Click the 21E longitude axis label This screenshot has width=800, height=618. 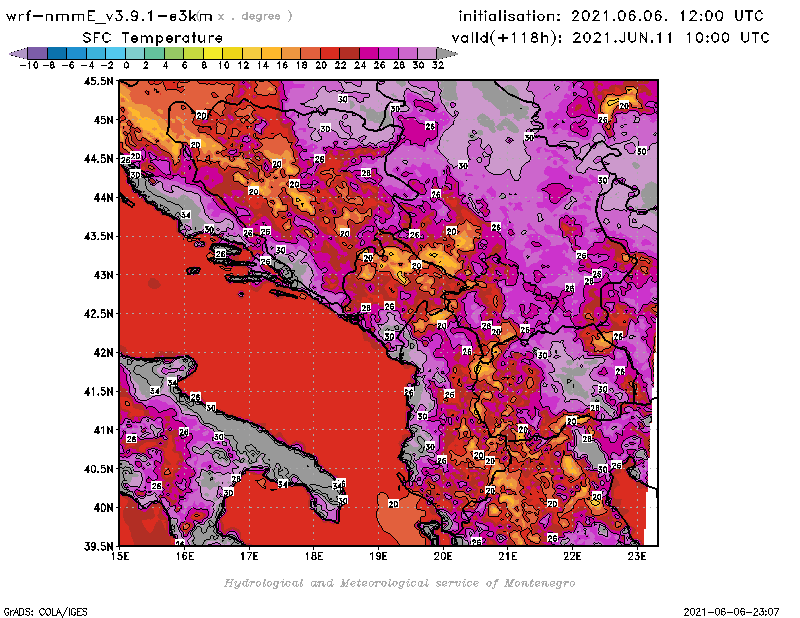point(508,556)
